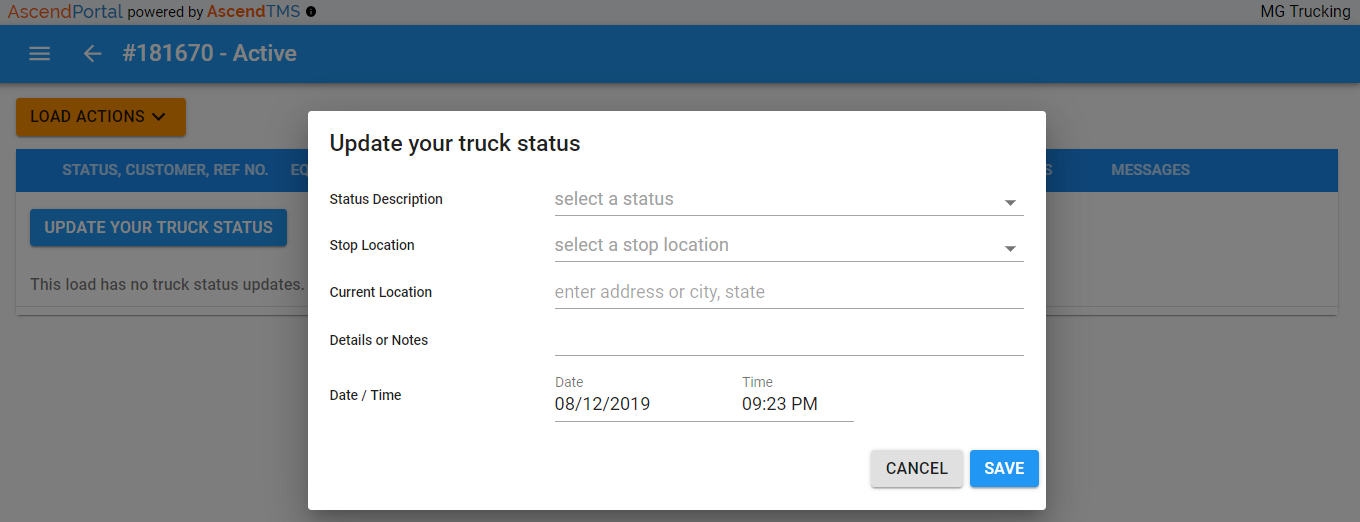The width and height of the screenshot is (1360, 522).
Task: Click the Status Description dropdown arrow
Action: coord(1010,202)
